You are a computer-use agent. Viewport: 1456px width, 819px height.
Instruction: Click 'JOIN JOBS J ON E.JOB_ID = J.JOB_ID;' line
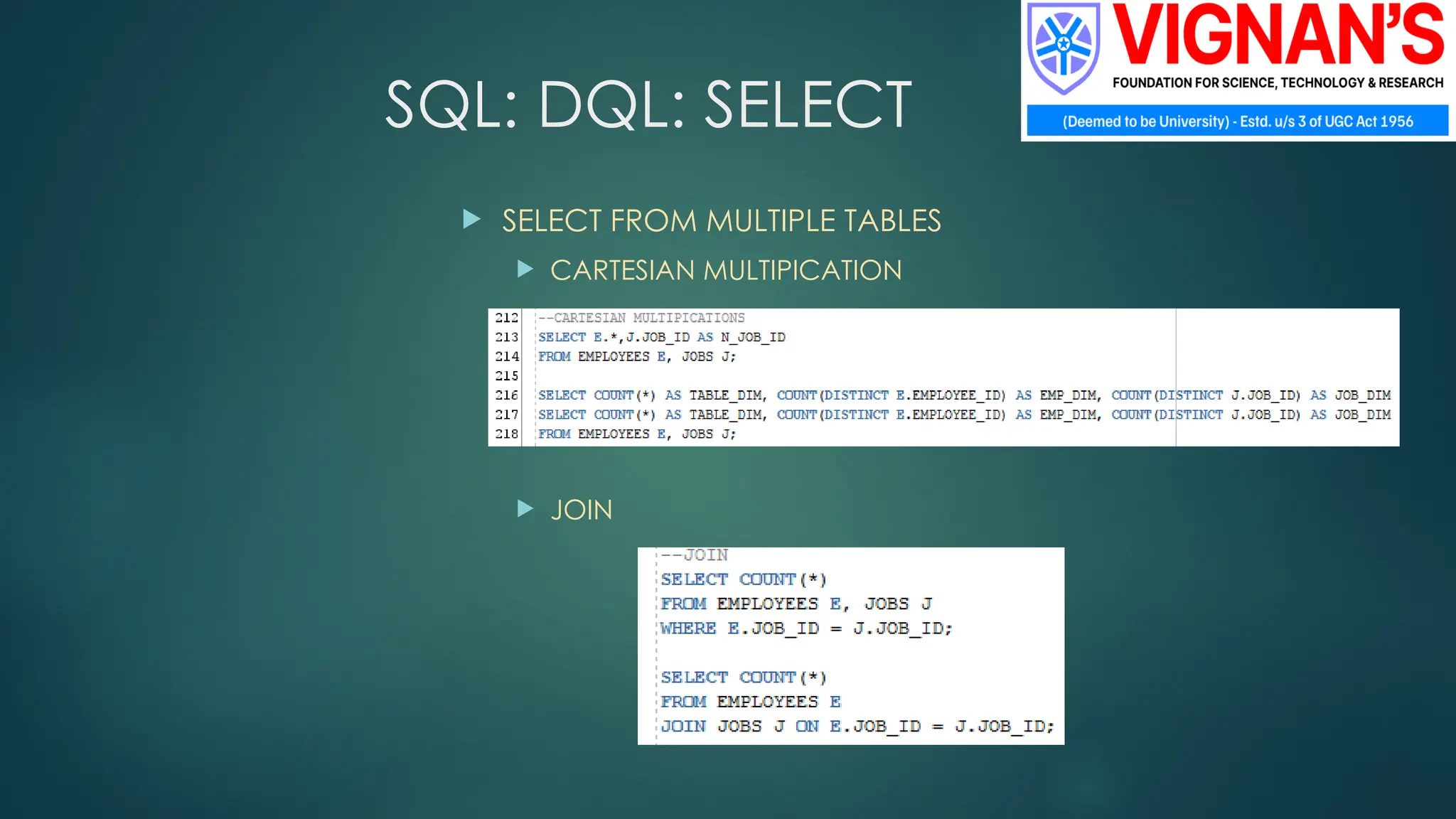pyautogui.click(x=857, y=727)
